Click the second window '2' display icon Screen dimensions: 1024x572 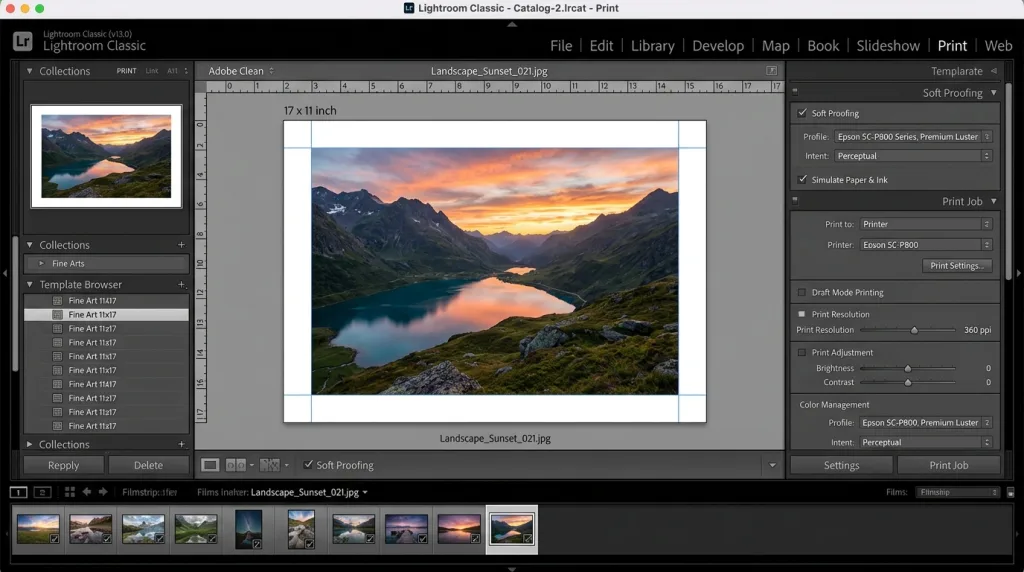tap(42, 492)
